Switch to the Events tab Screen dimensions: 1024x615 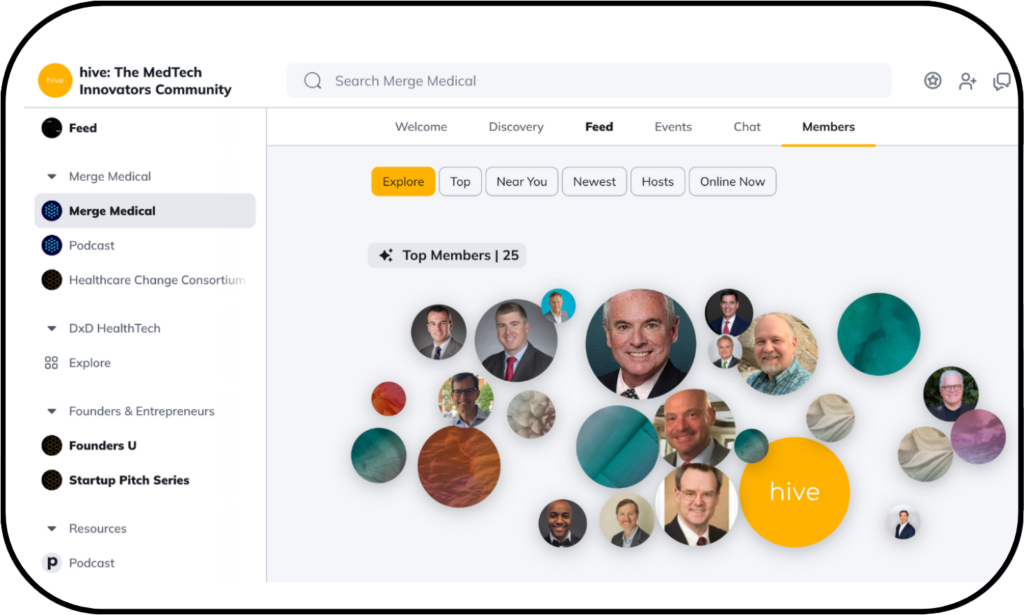pyautogui.click(x=673, y=127)
